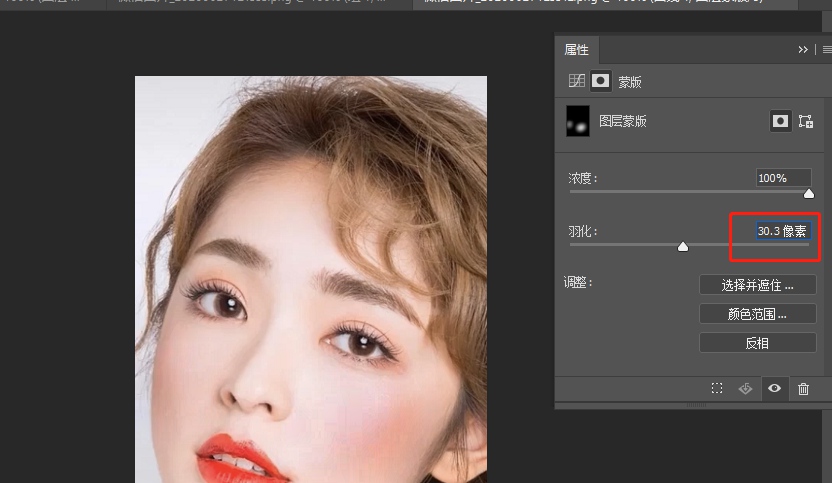Switch to the 属性 panel tab

click(577, 50)
